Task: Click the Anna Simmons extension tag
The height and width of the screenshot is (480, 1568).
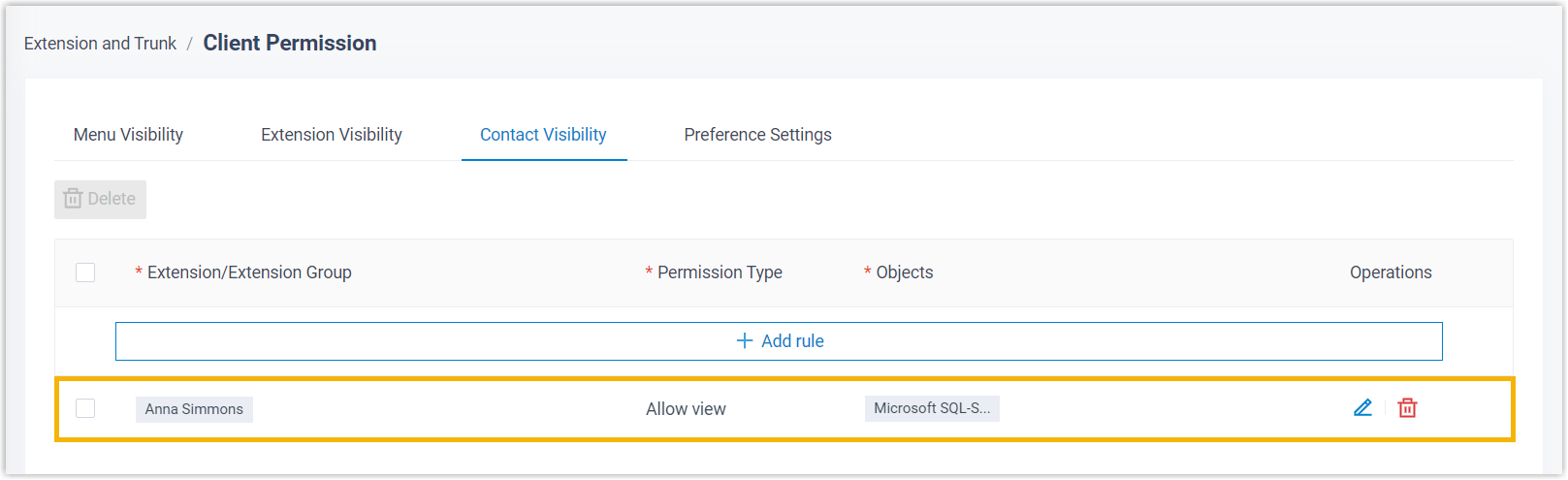Action: (x=194, y=409)
